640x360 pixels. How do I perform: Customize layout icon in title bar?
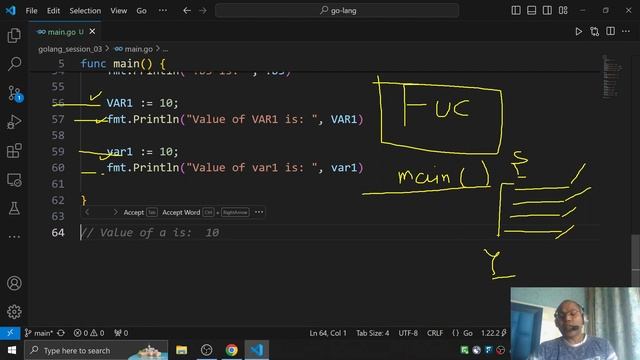click(563, 11)
